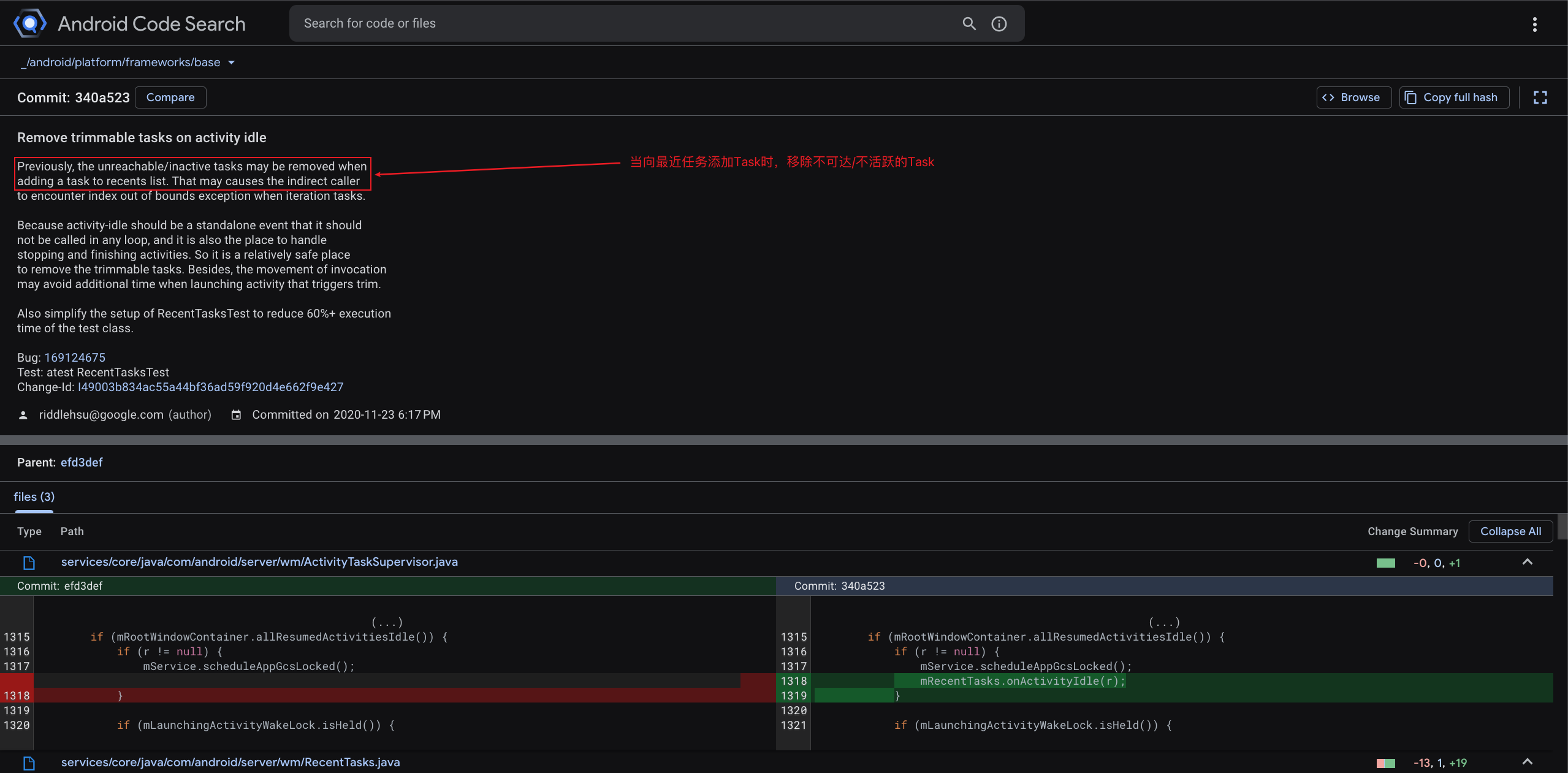Click the commit date calendar icon
1568x773 pixels.
(236, 415)
